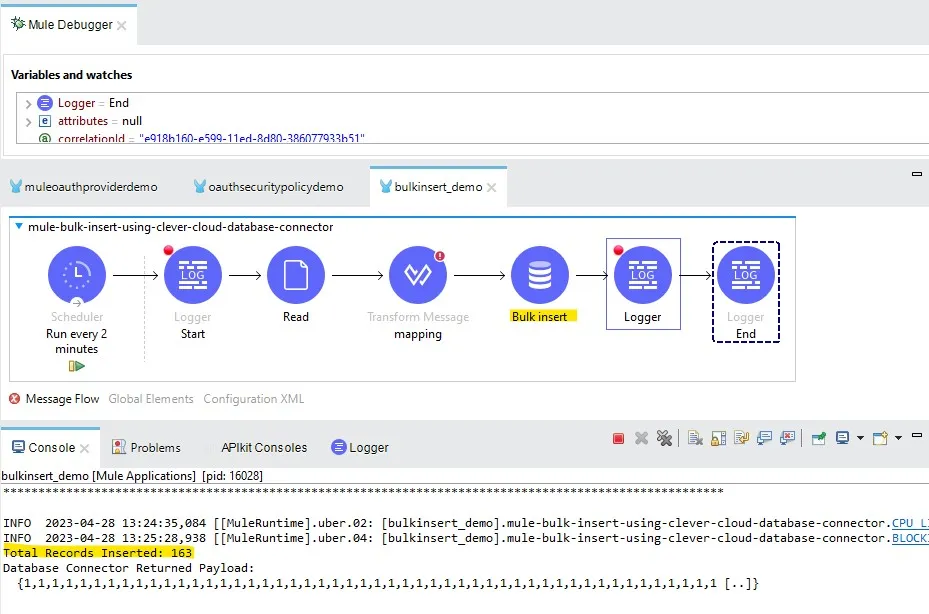Clear the console output
Viewport: 929px width, 614px height.
(x=695, y=439)
